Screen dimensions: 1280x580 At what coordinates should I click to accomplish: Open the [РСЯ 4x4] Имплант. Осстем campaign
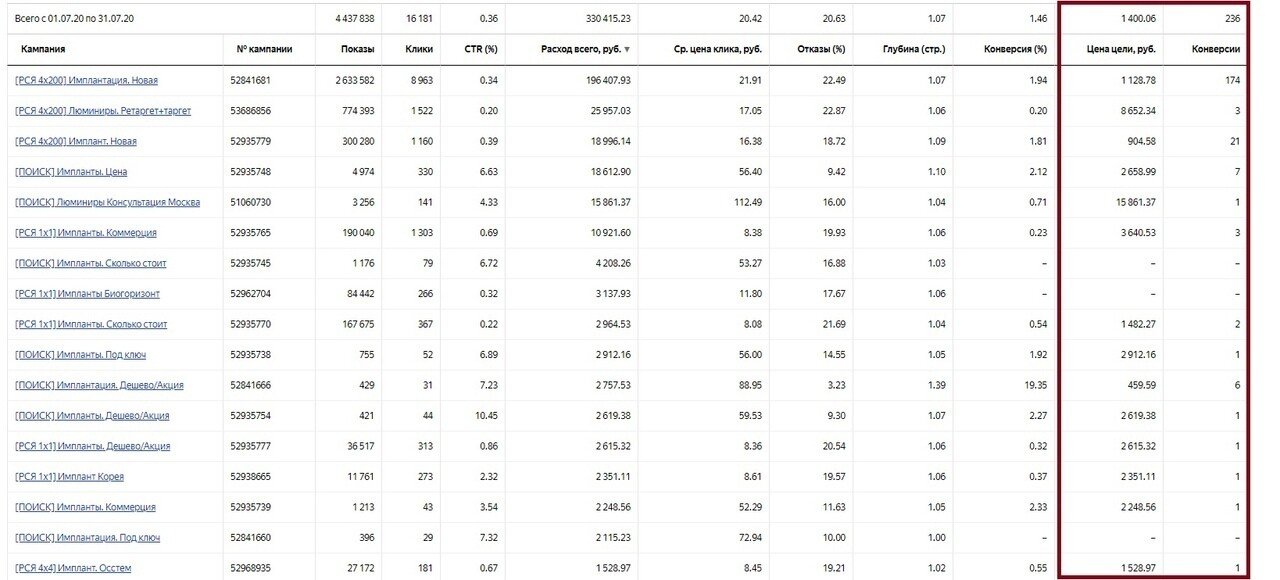click(73, 568)
